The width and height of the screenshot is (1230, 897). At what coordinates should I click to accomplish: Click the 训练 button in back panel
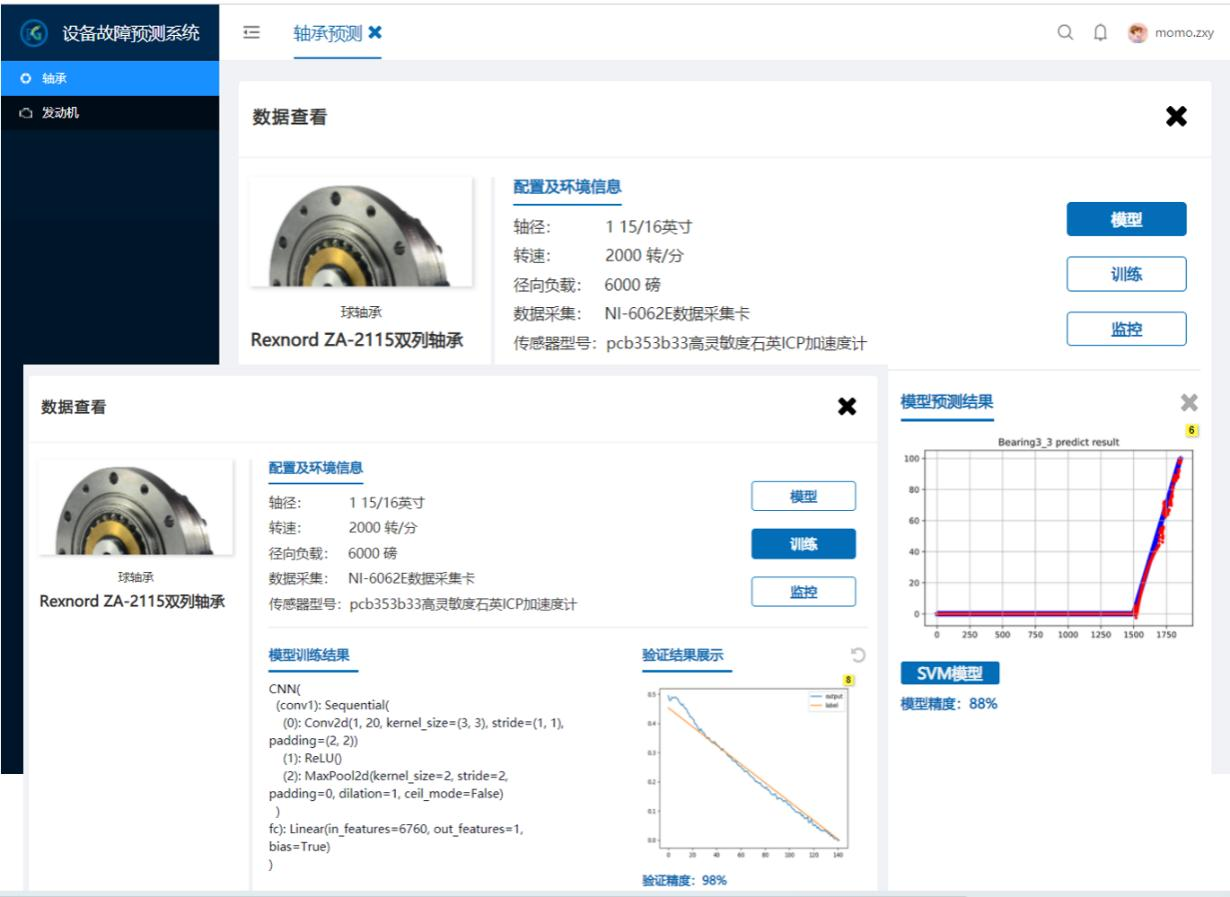click(x=1126, y=274)
